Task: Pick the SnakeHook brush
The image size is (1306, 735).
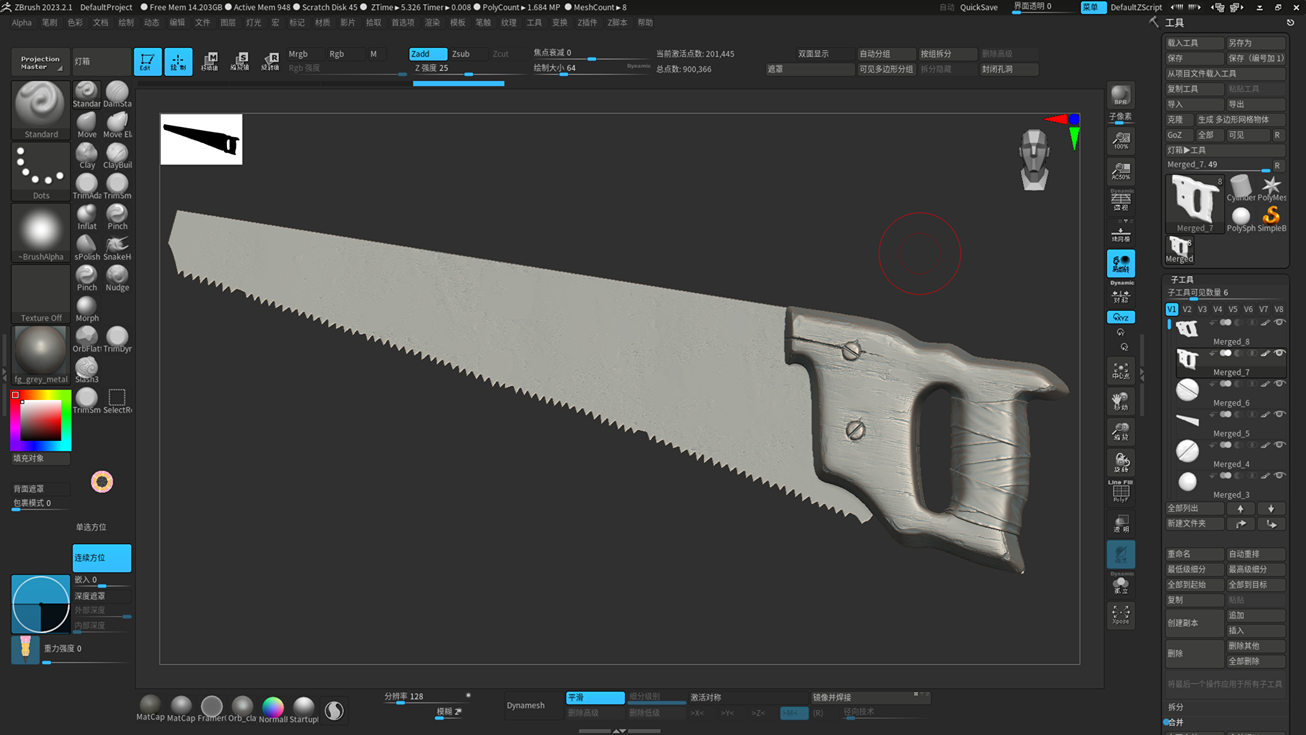Action: pyautogui.click(x=117, y=246)
